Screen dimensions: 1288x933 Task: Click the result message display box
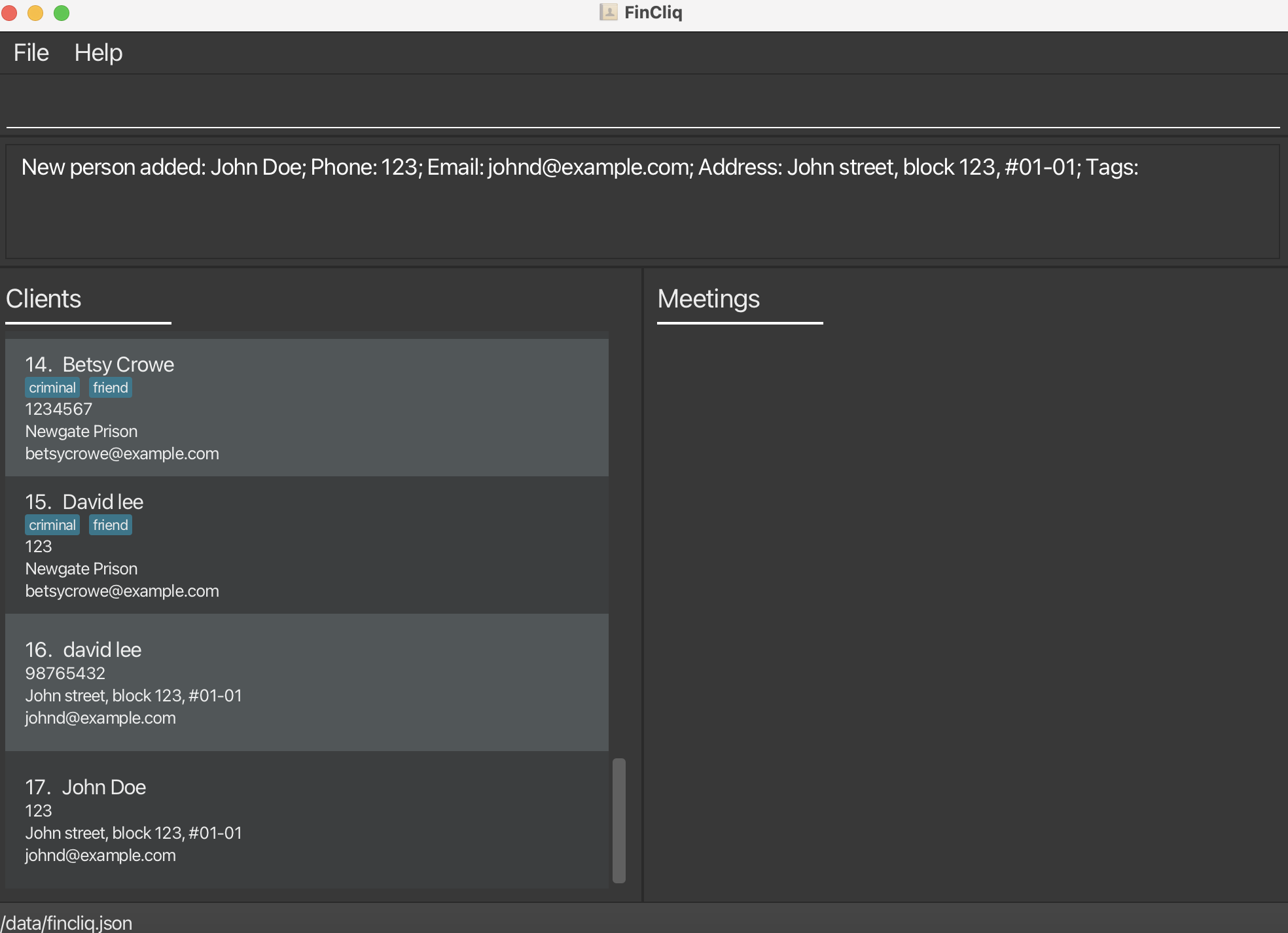click(641, 202)
